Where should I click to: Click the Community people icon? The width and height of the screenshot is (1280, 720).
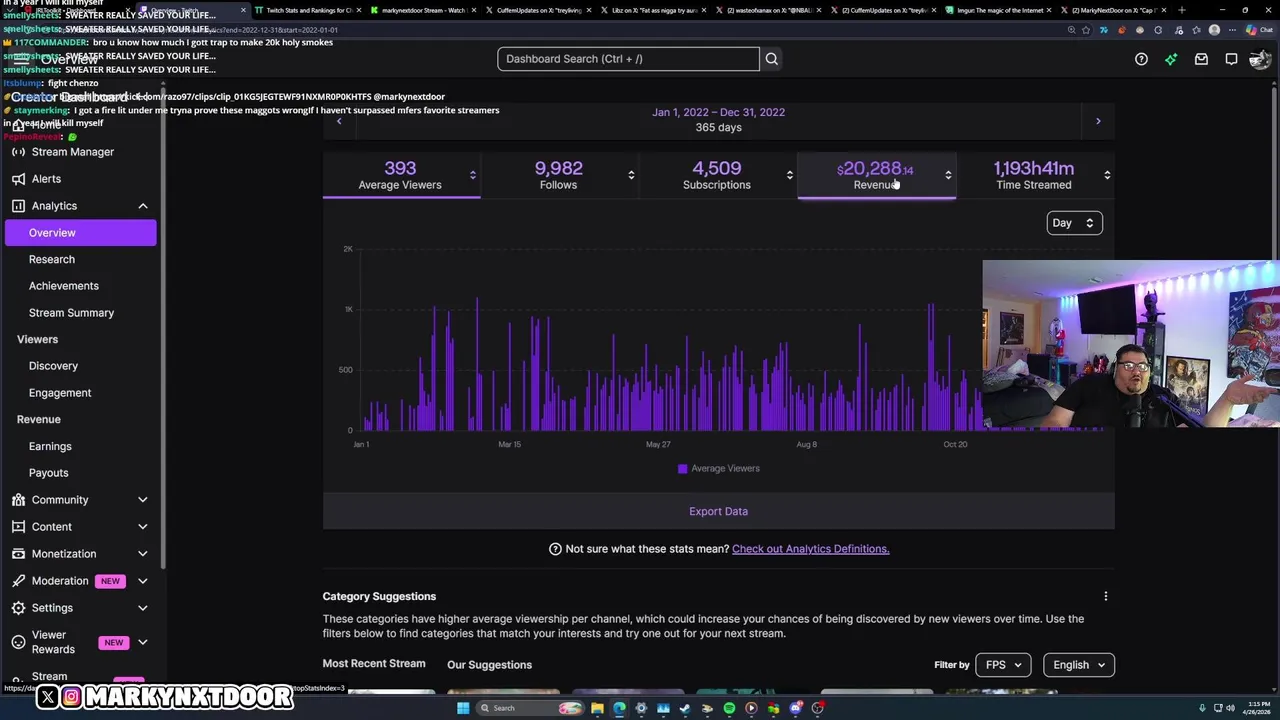[x=18, y=500]
